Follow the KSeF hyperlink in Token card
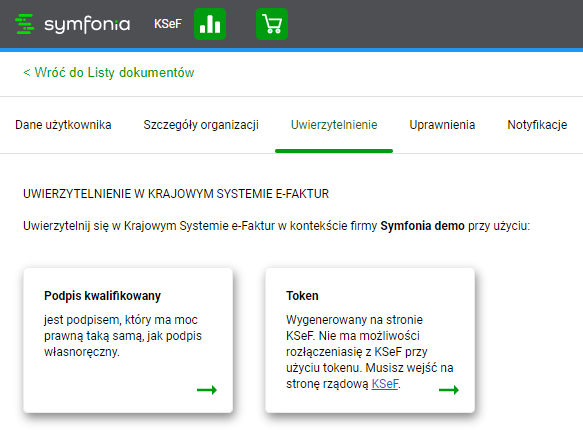583x430 pixels. [x=385, y=384]
